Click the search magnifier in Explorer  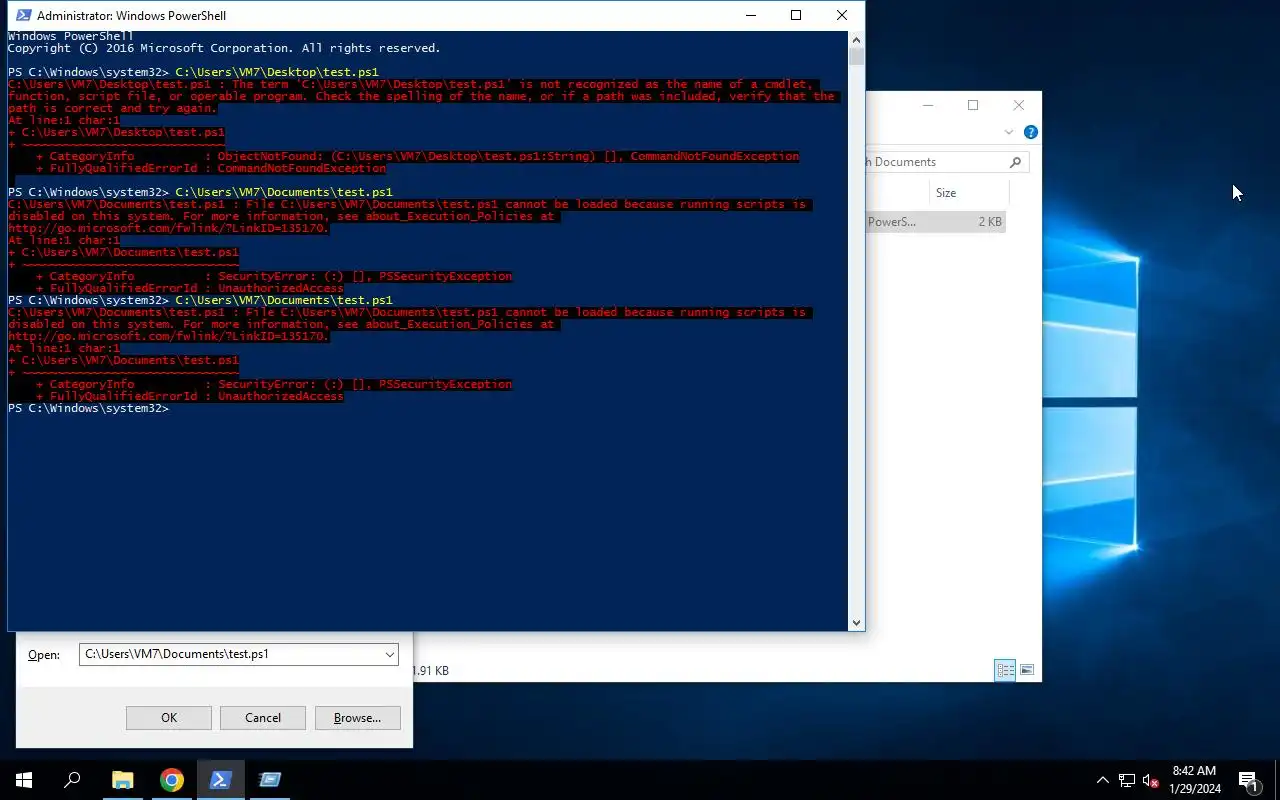tap(1015, 162)
